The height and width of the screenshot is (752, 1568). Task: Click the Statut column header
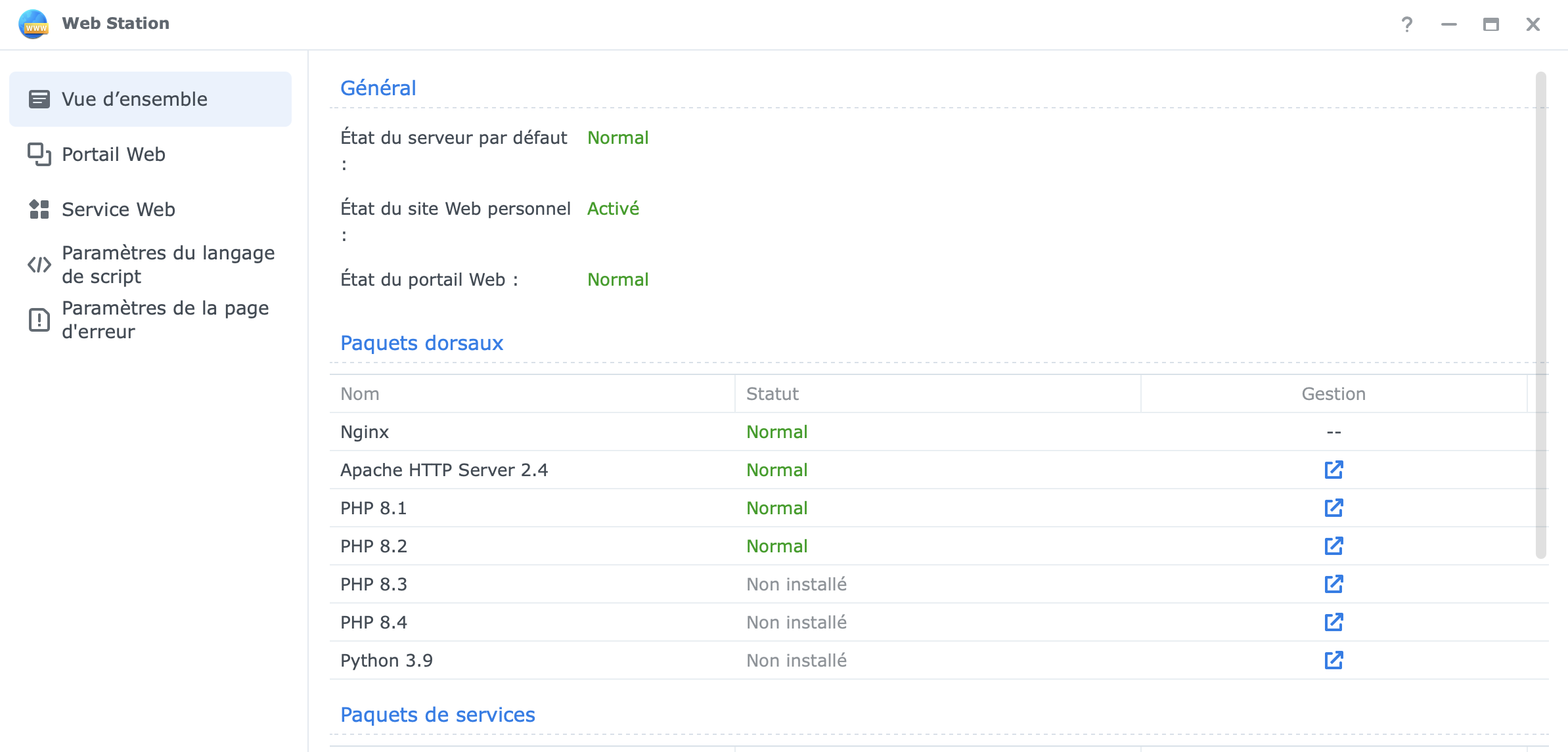click(773, 394)
